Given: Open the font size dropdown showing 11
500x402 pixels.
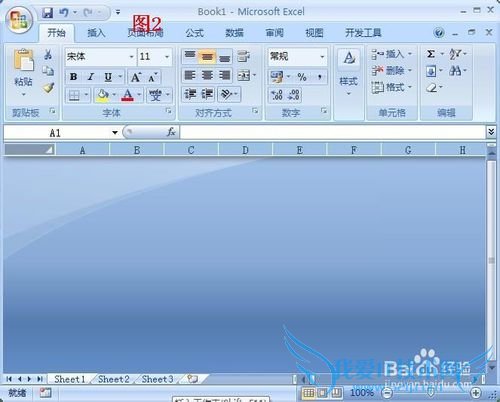Looking at the screenshot, I should 167,57.
